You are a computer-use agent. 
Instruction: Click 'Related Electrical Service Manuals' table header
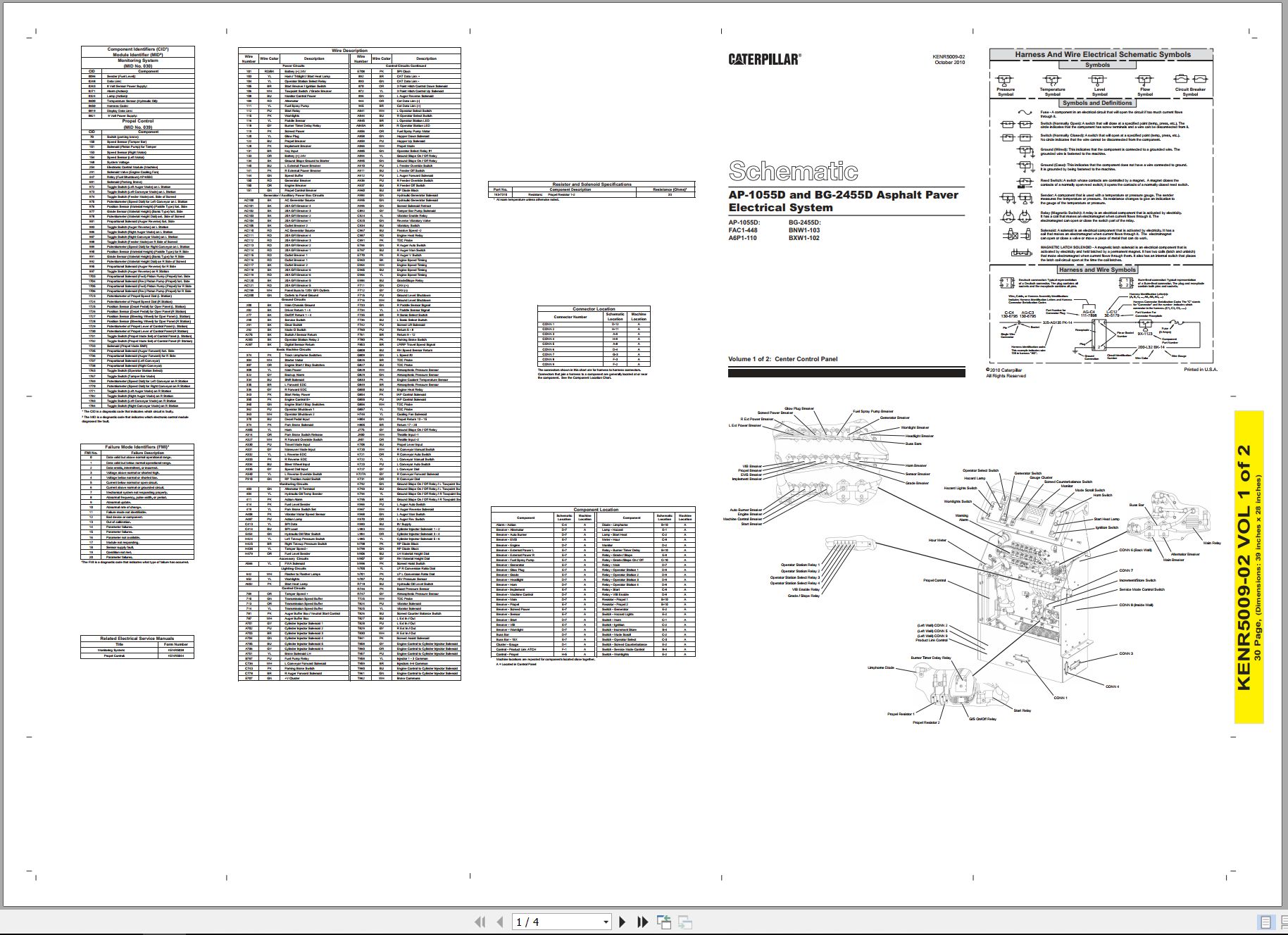137,639
